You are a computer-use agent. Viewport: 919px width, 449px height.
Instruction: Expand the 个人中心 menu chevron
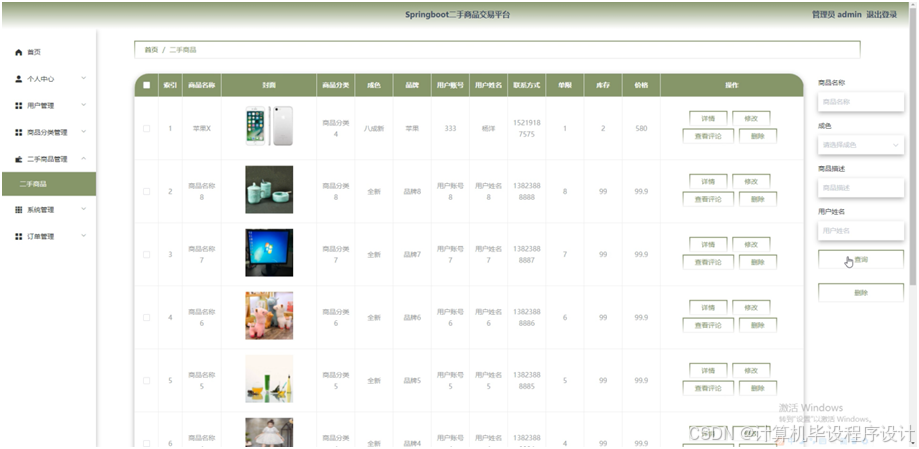tap(83, 78)
